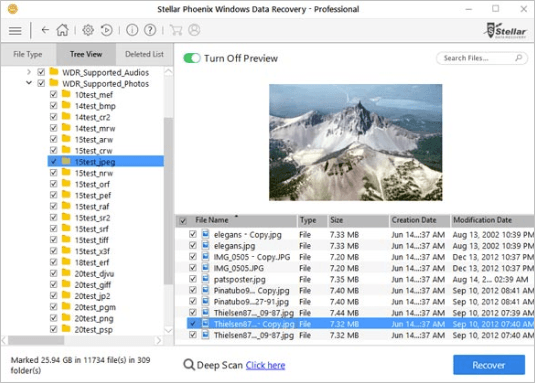
Task: Expand the WDR_Supported_Audios folder
Action: click(x=29, y=72)
